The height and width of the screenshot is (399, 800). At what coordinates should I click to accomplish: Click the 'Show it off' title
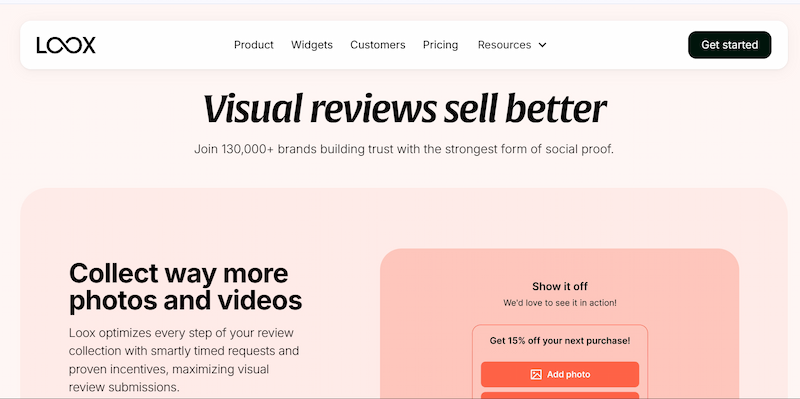click(x=560, y=286)
